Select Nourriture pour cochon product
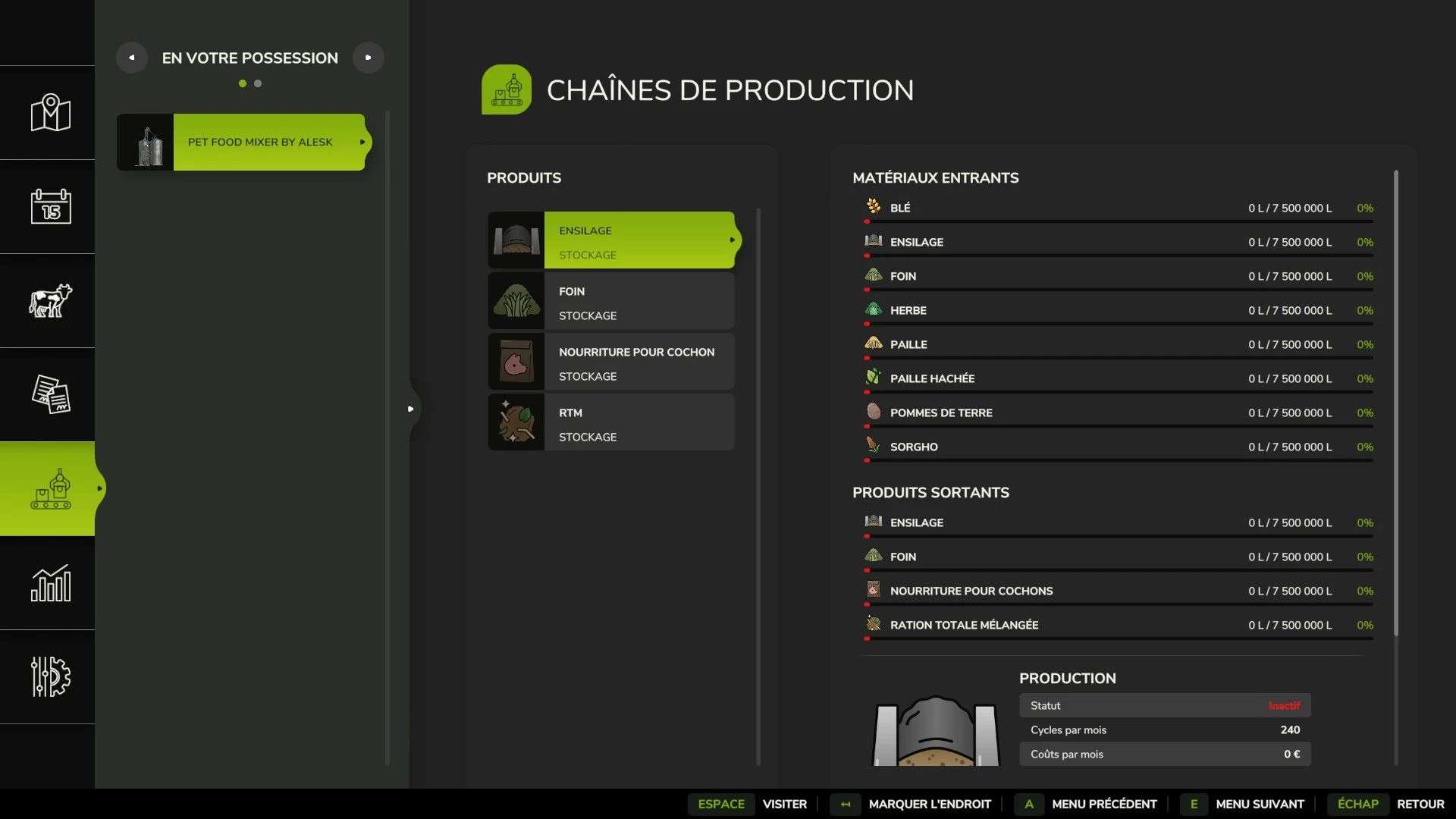Image resolution: width=1456 pixels, height=819 pixels. (x=611, y=362)
